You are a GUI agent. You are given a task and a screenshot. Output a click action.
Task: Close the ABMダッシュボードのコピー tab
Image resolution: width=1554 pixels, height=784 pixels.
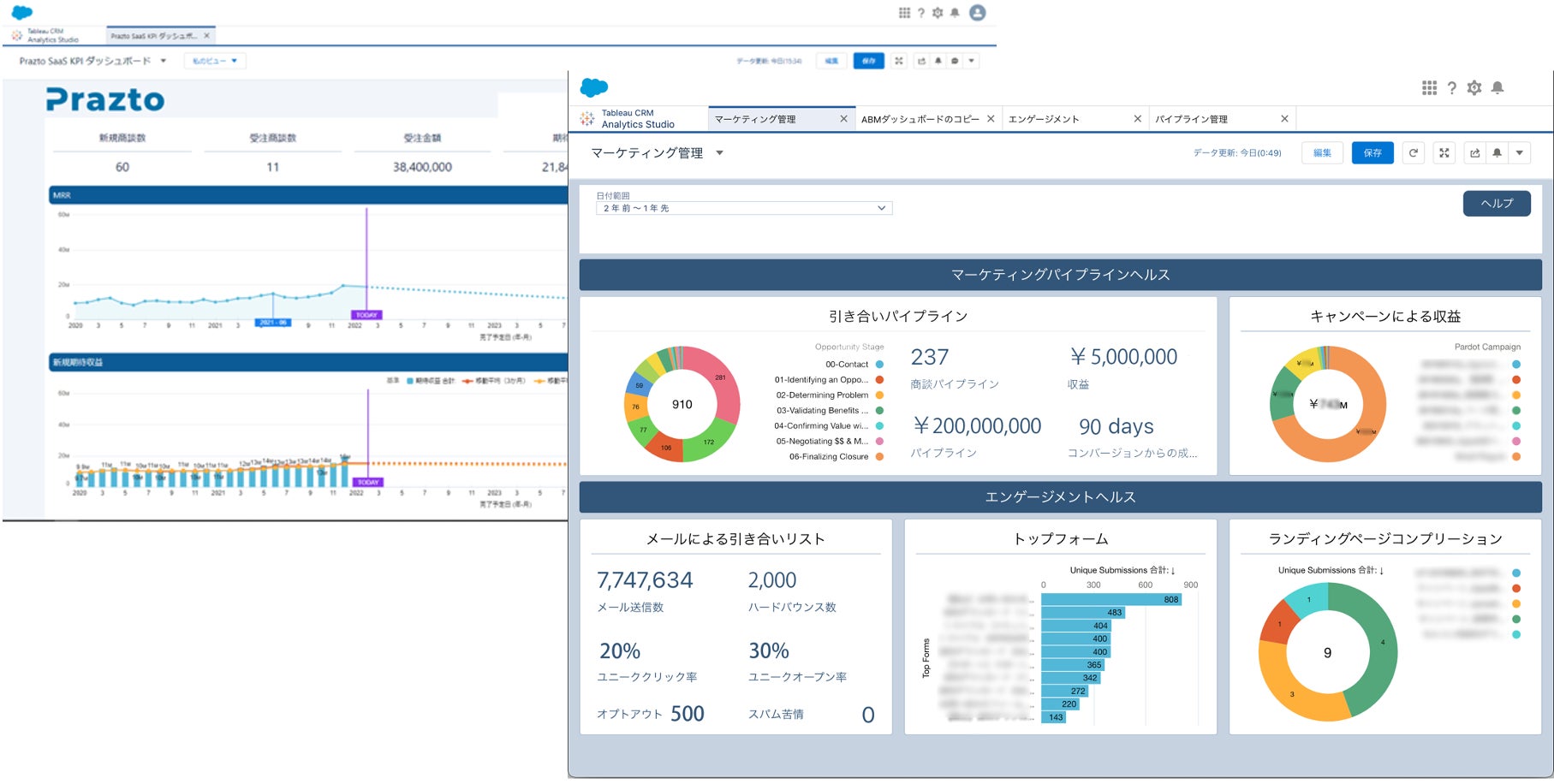[991, 119]
